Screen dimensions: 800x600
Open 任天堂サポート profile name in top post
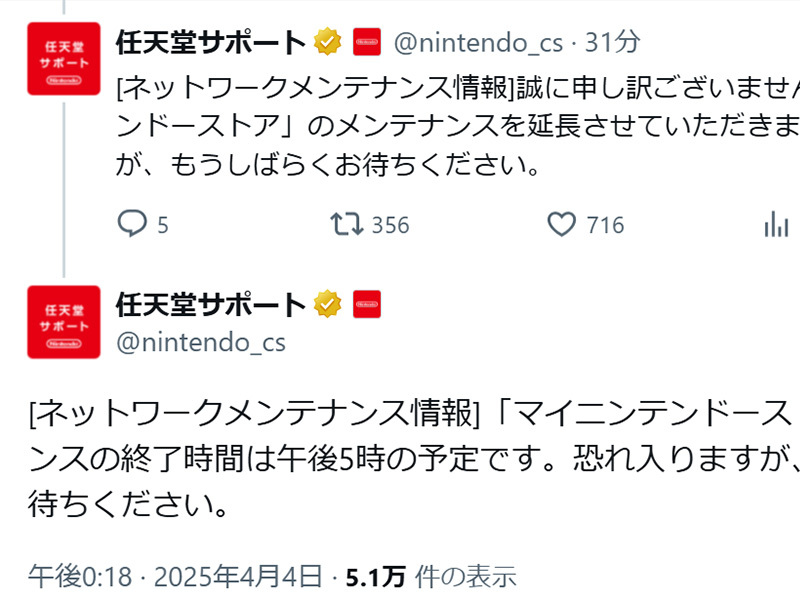click(210, 42)
